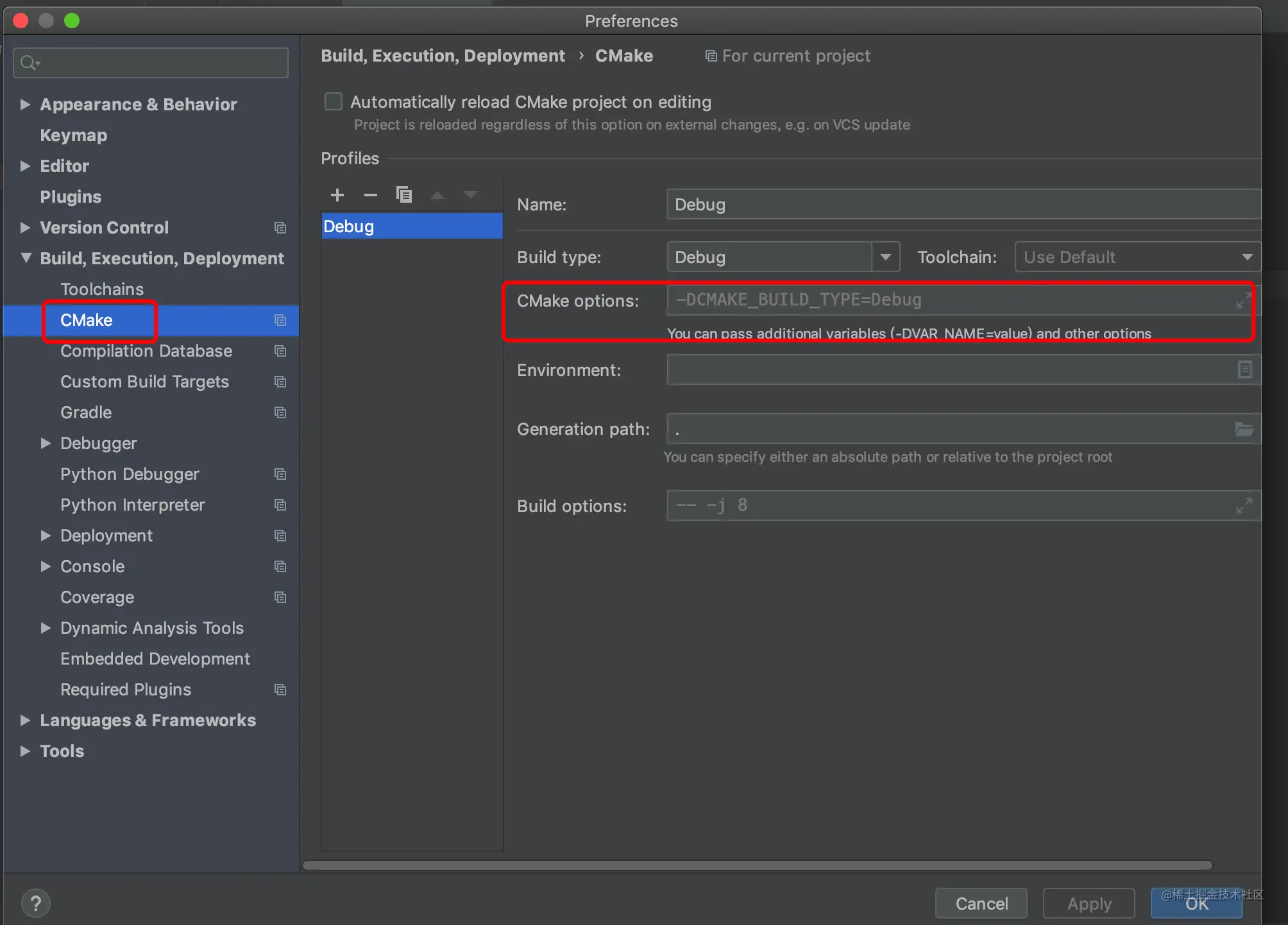The width and height of the screenshot is (1288, 925).
Task: Expand Languages & Frameworks section
Action: 25,720
